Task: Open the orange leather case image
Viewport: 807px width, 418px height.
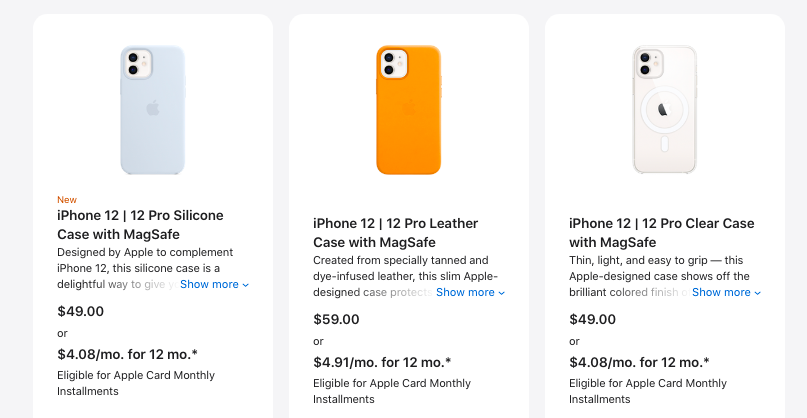Action: tap(409, 110)
